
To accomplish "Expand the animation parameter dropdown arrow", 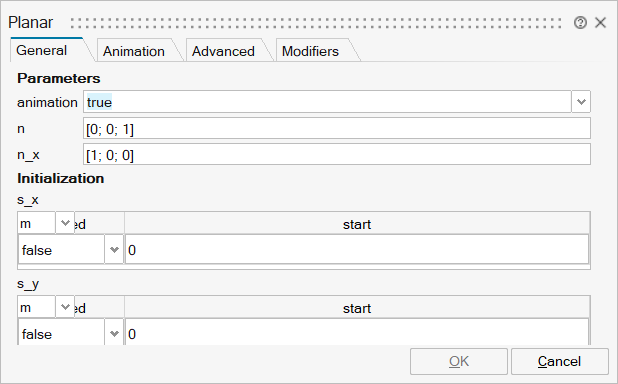I will click(581, 102).
